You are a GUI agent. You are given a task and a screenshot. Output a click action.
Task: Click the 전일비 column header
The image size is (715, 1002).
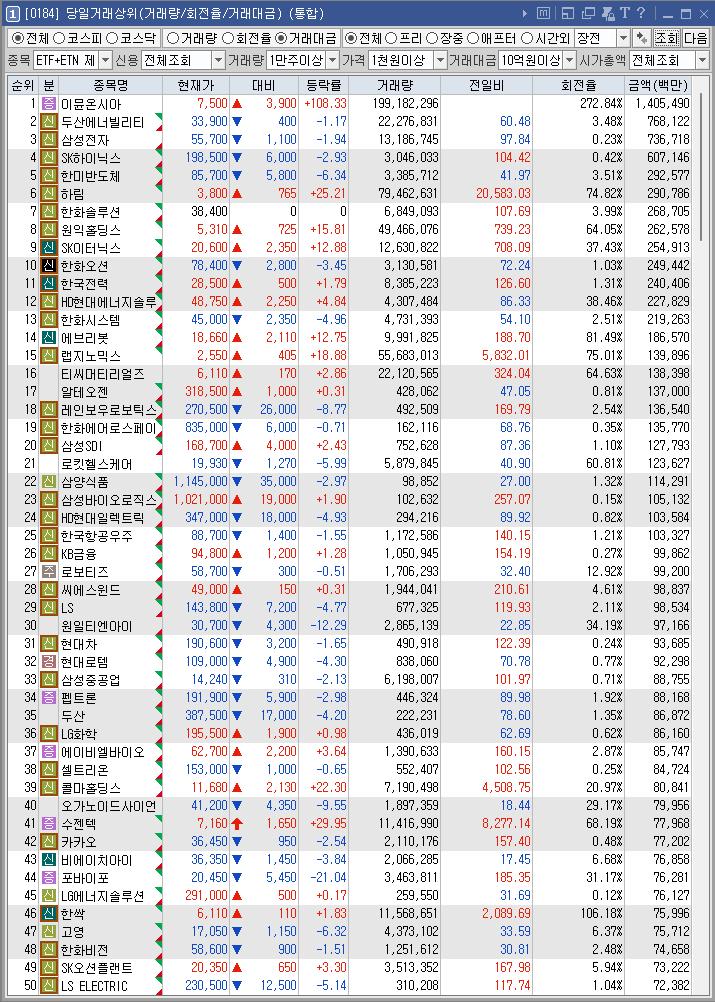coord(487,85)
